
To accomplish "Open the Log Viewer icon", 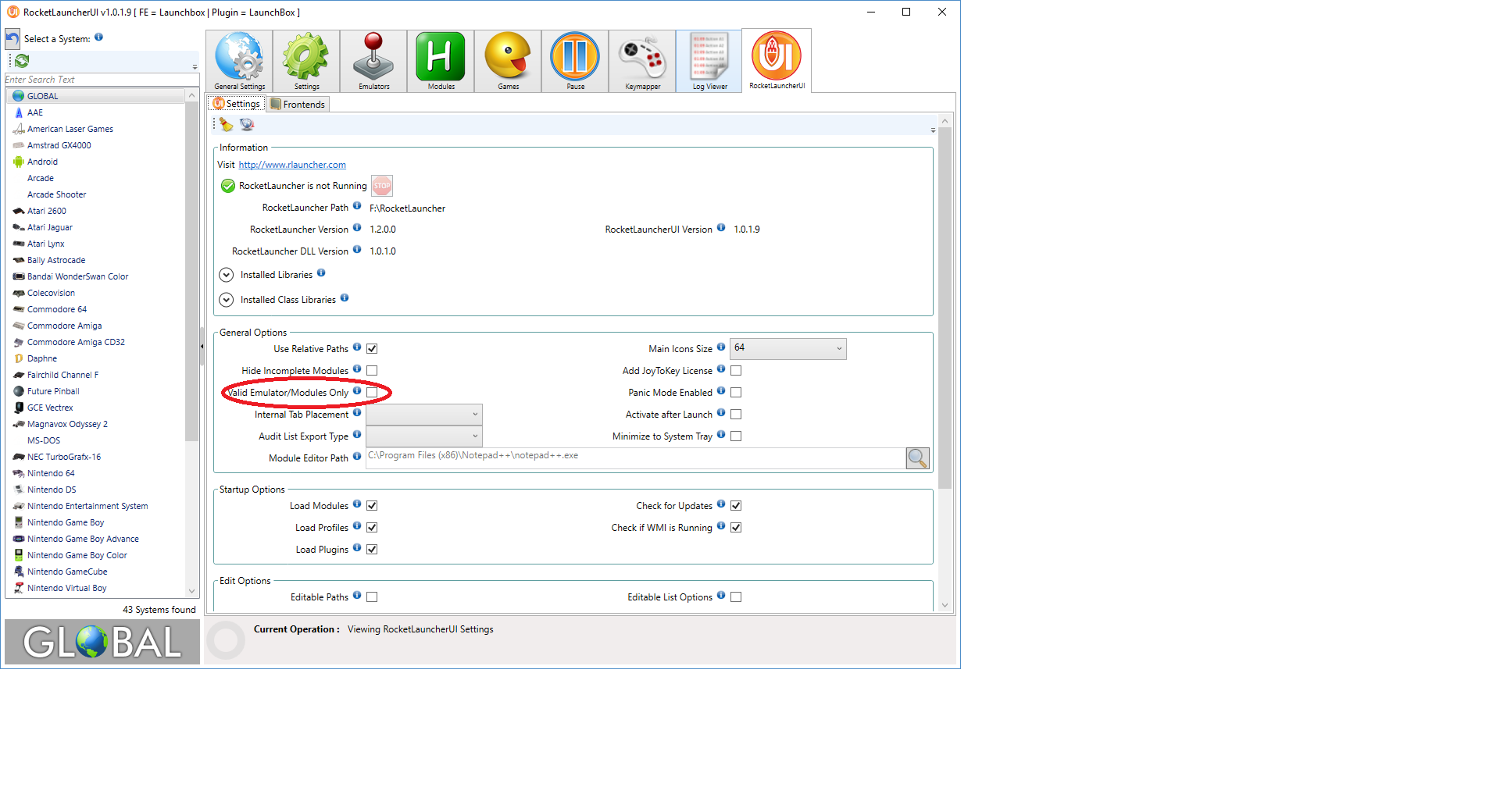I will tap(709, 61).
